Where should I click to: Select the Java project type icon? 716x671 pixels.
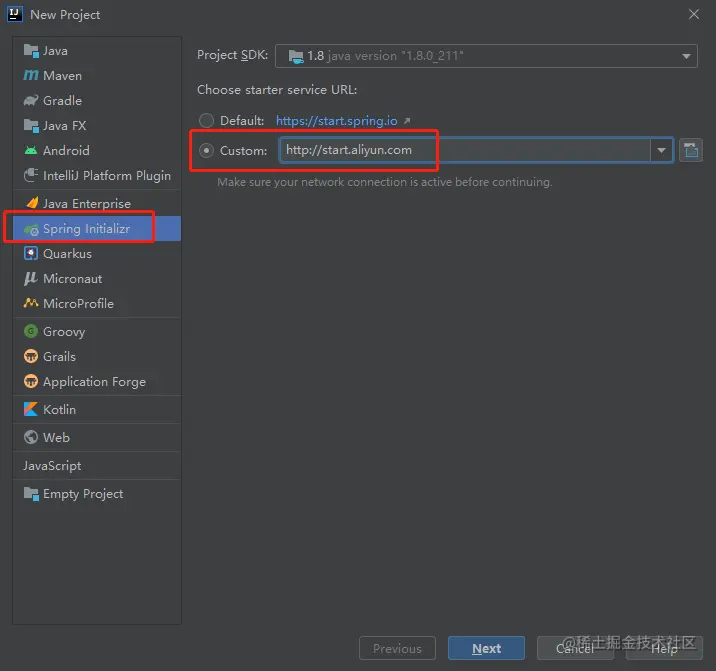[31, 51]
